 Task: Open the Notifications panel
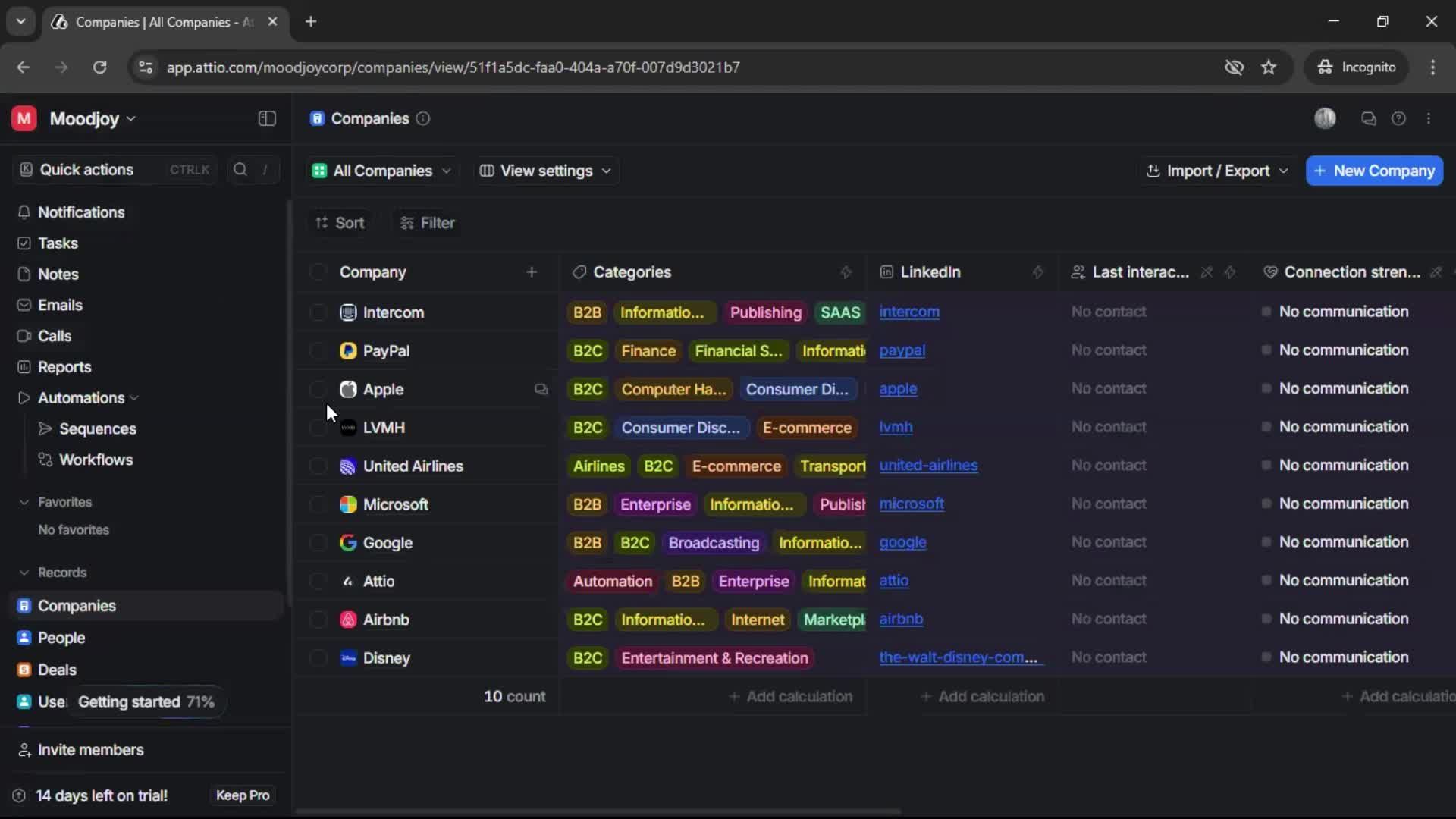pos(81,212)
